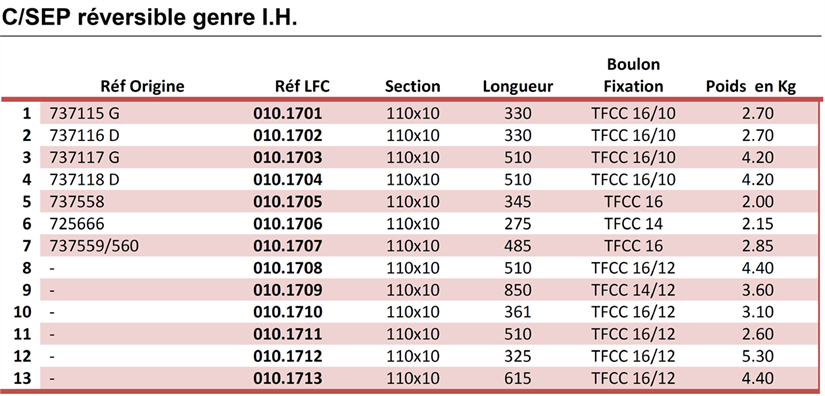
Task: Select the Section column header
Action: point(412,86)
